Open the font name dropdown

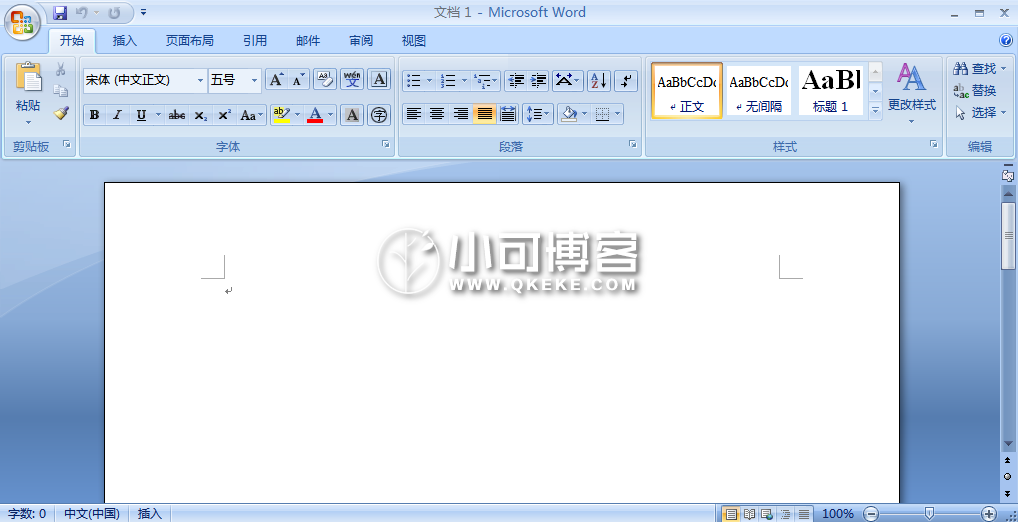tap(201, 81)
